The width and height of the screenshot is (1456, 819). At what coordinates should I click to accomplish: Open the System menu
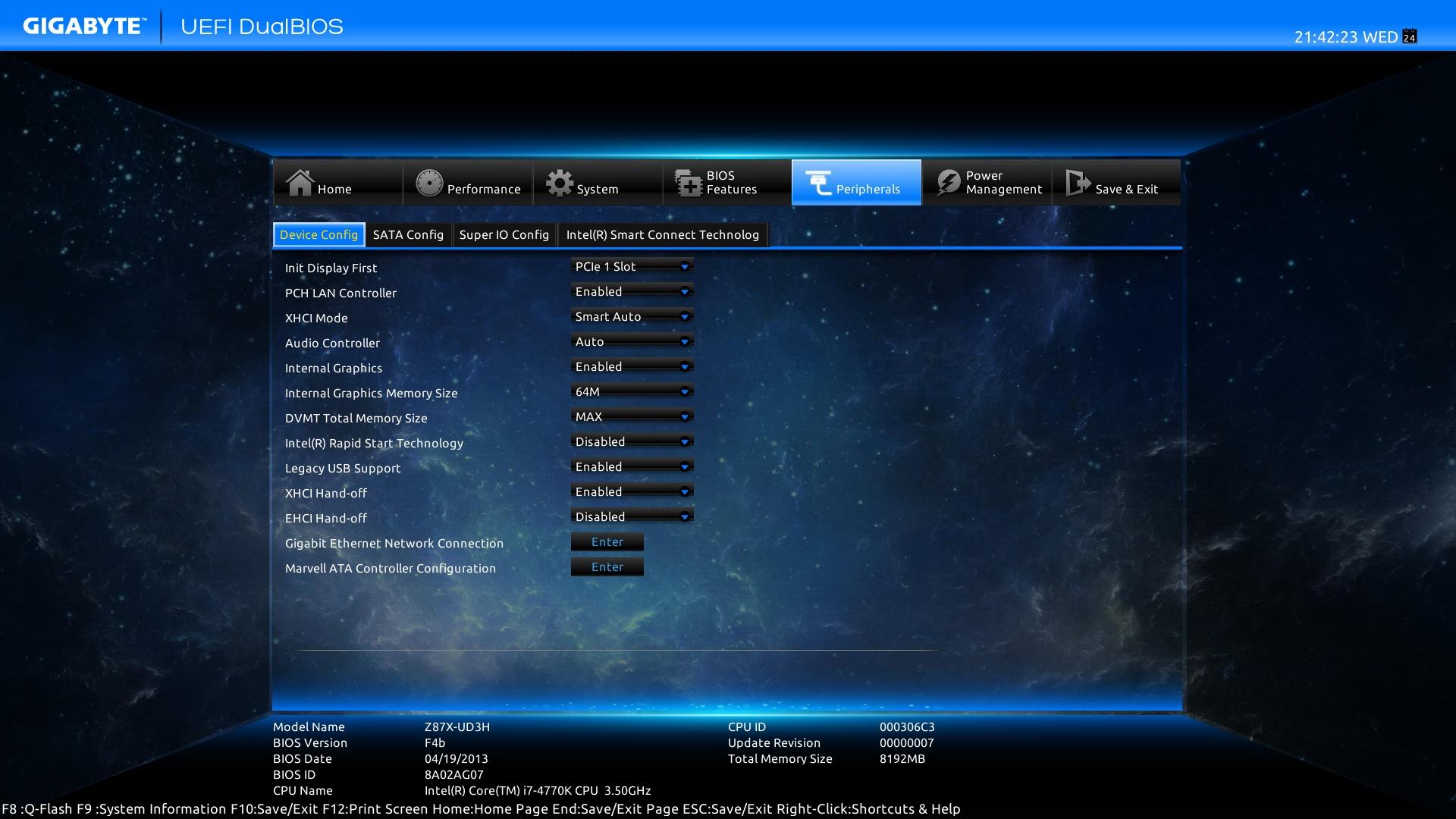pyautogui.click(x=598, y=183)
